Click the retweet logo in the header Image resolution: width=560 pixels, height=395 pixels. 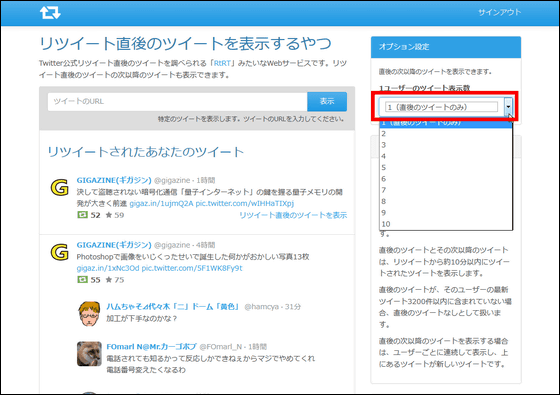click(x=50, y=12)
